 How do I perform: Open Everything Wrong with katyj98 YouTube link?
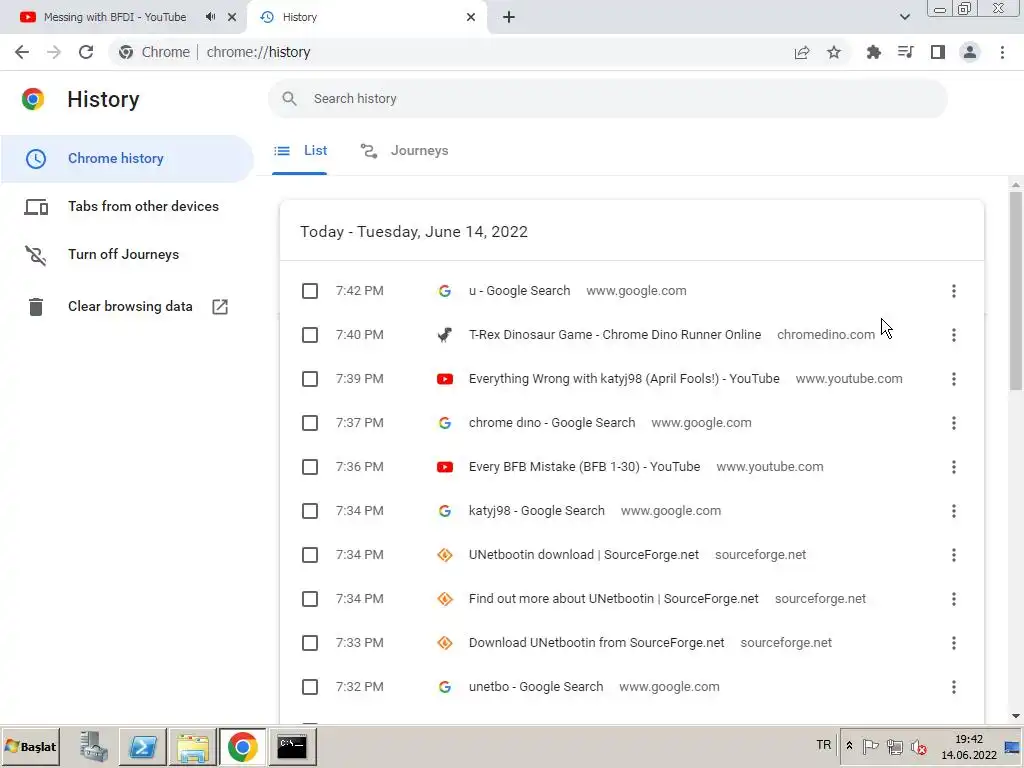(624, 379)
